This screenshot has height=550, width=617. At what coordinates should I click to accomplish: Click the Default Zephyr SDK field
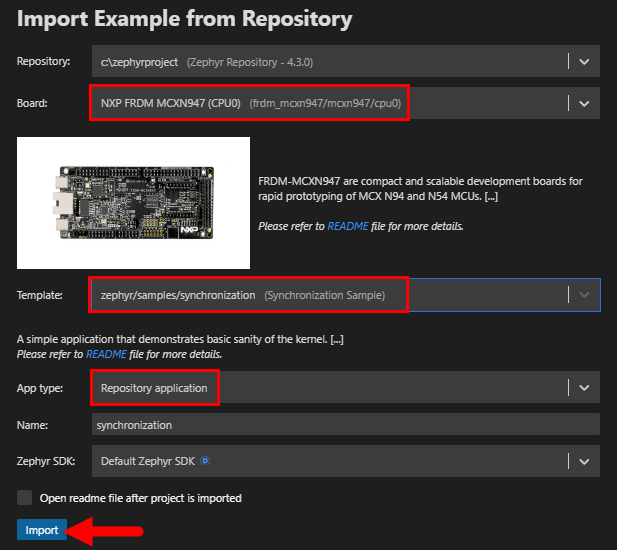point(345,461)
